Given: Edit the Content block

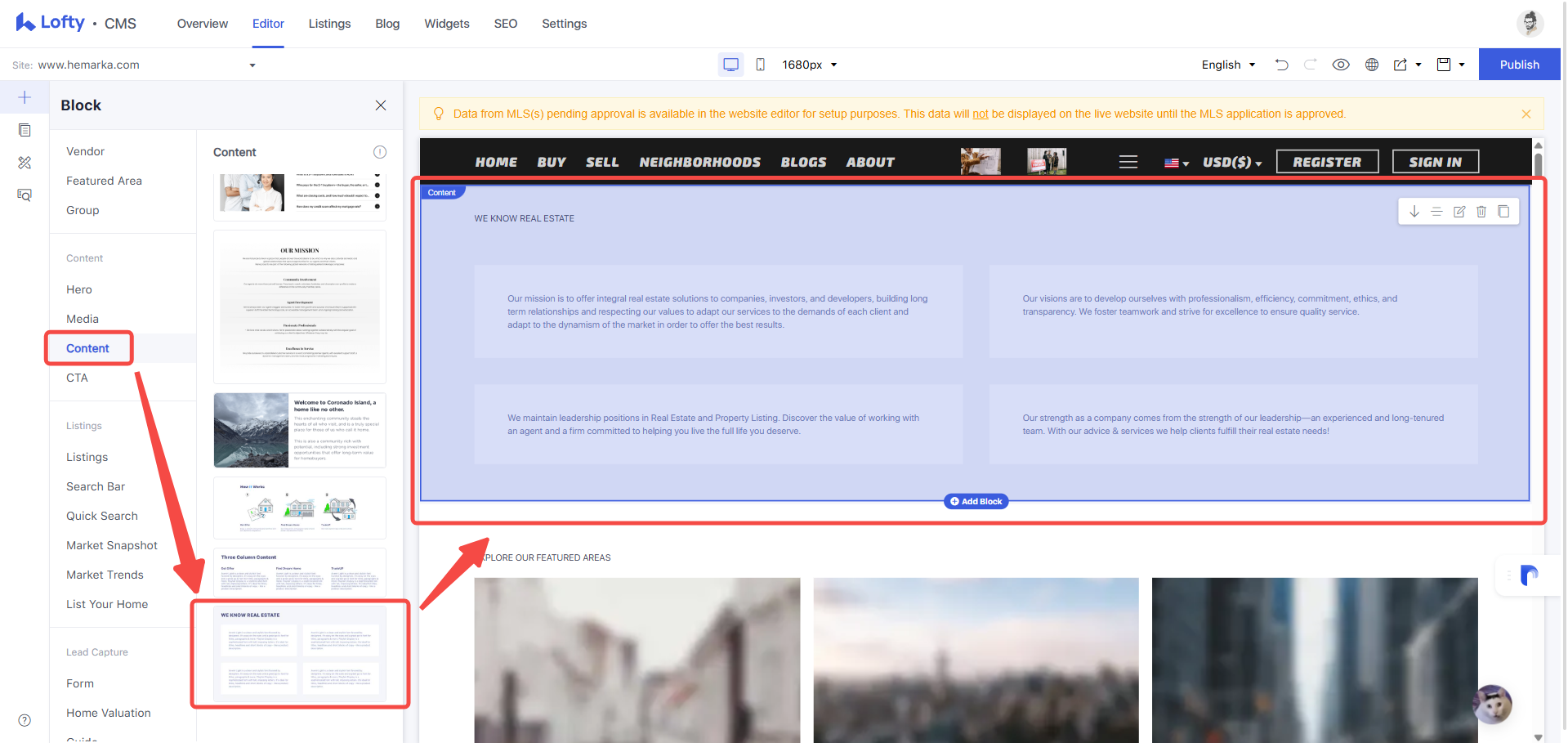Looking at the screenshot, I should click(1459, 212).
